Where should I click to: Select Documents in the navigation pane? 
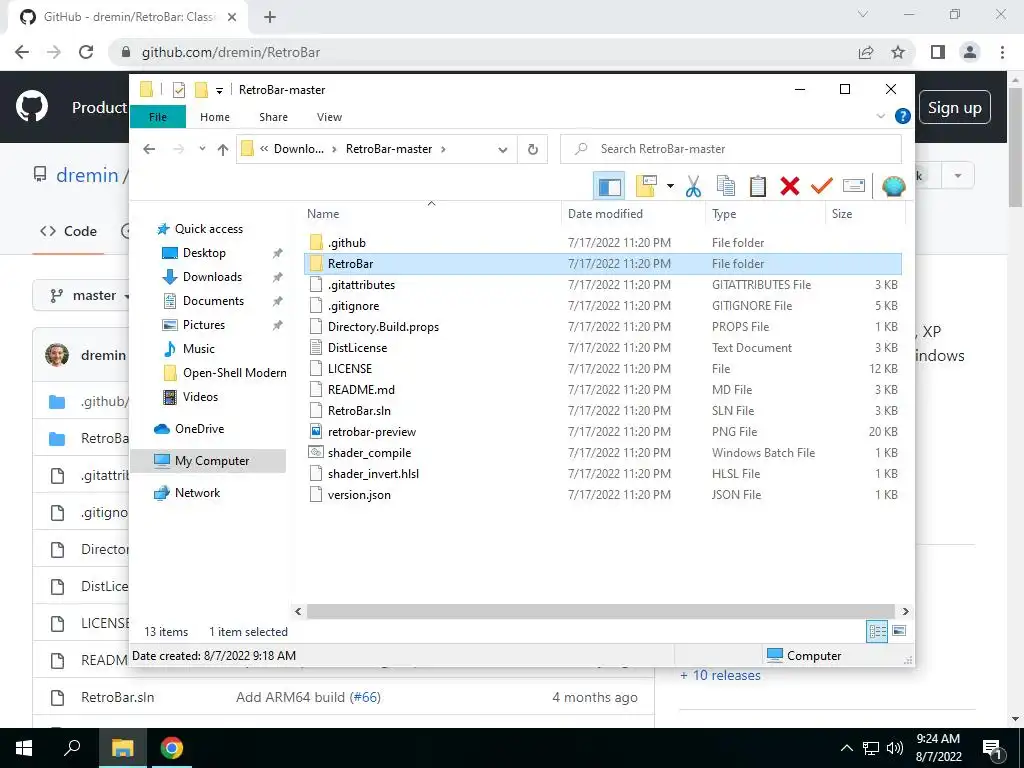(x=213, y=301)
